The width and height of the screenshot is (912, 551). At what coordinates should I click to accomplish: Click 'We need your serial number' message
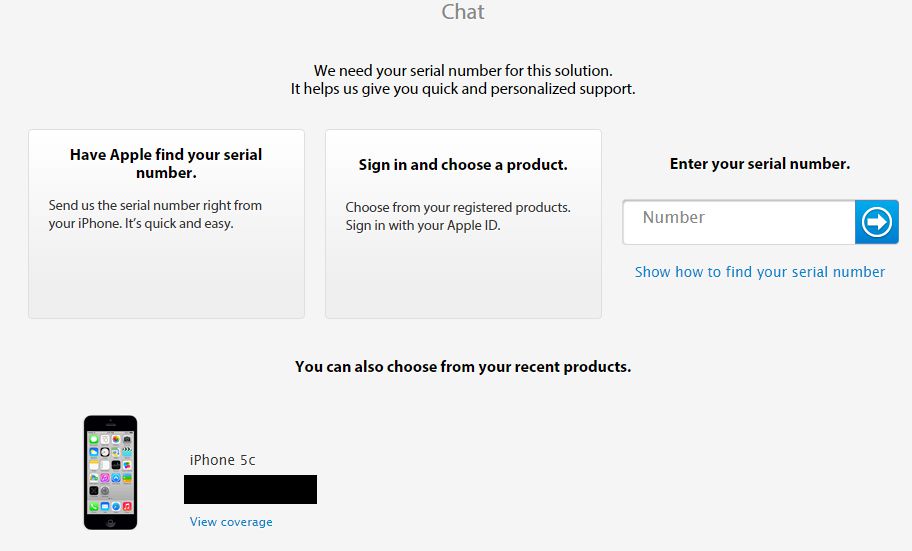(x=463, y=70)
